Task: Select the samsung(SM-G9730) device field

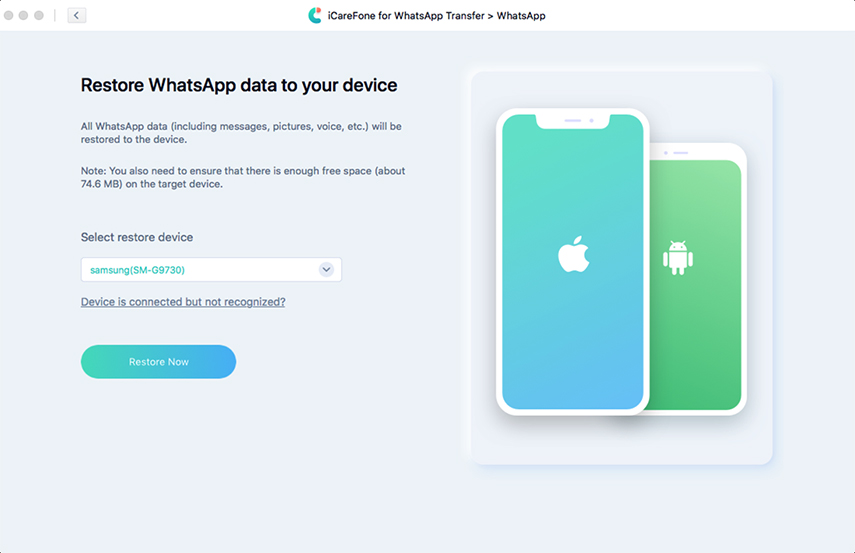Action: [x=211, y=269]
